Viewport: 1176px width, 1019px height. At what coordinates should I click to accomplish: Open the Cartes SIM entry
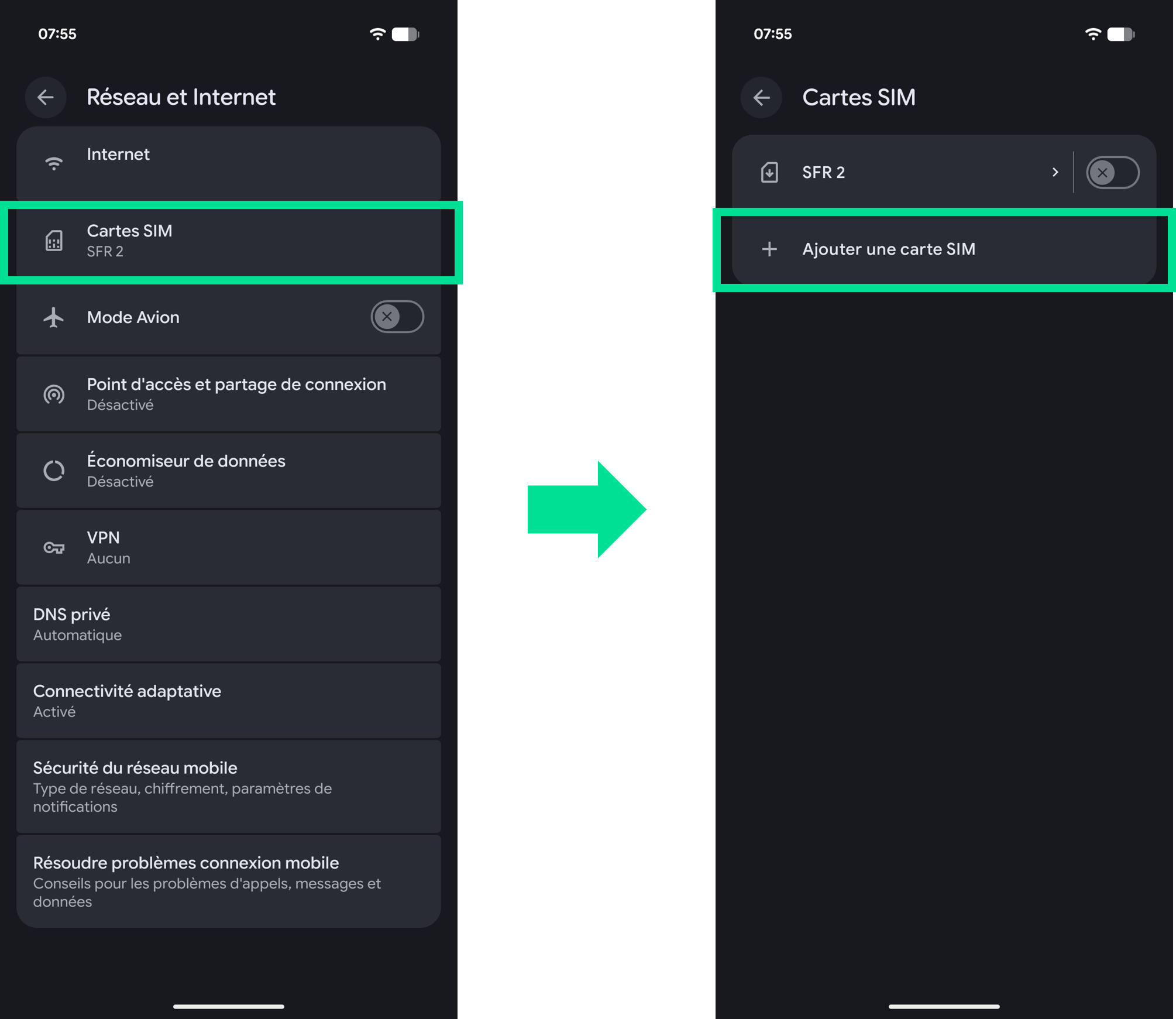(229, 241)
